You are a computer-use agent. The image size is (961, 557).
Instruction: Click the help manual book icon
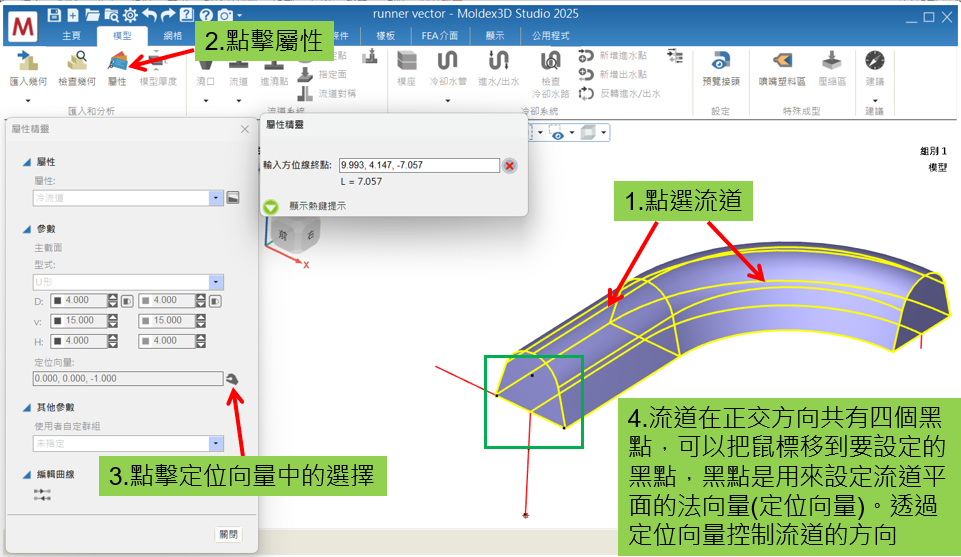tap(187, 15)
